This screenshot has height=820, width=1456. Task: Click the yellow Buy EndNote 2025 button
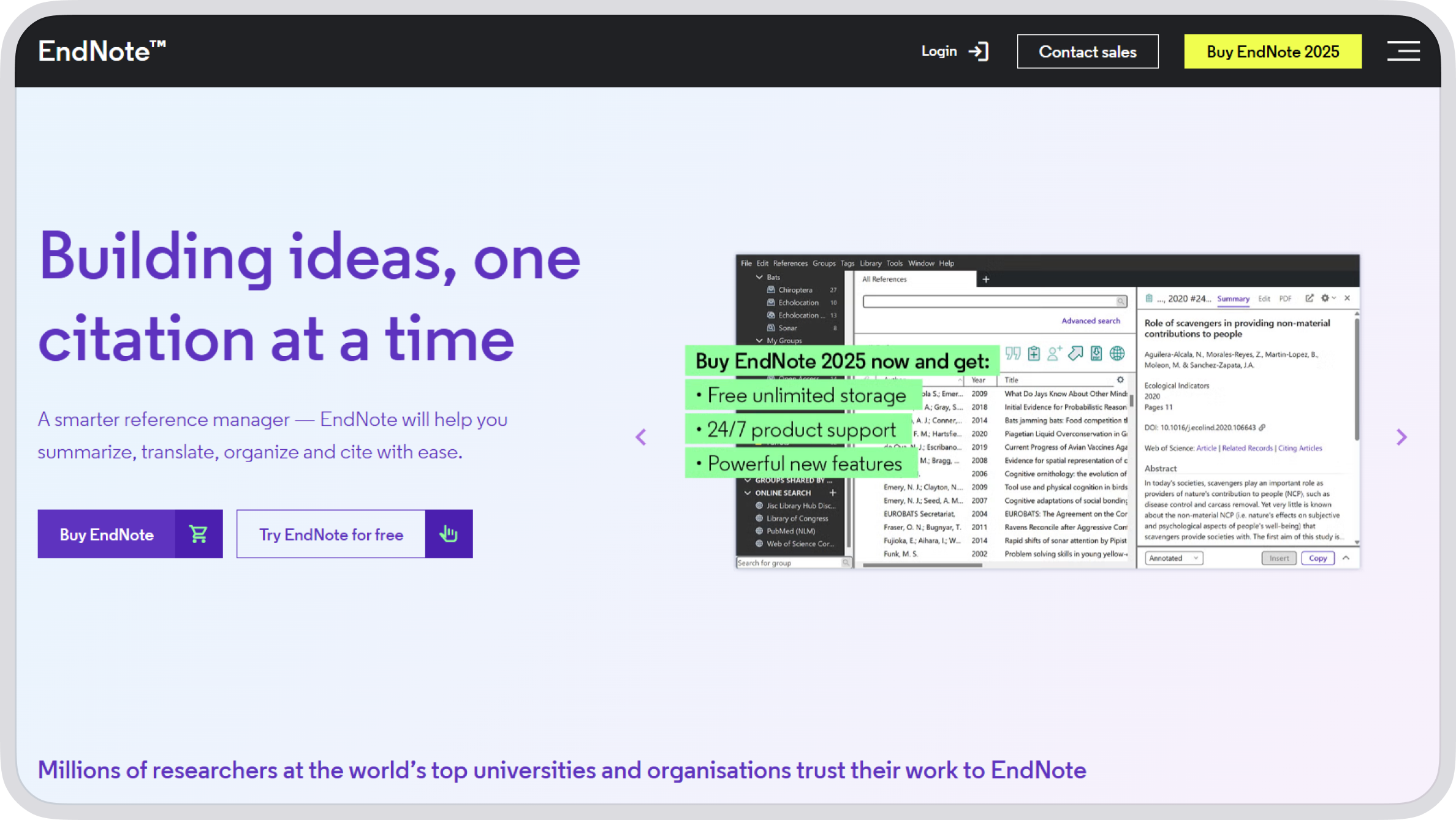(1273, 51)
